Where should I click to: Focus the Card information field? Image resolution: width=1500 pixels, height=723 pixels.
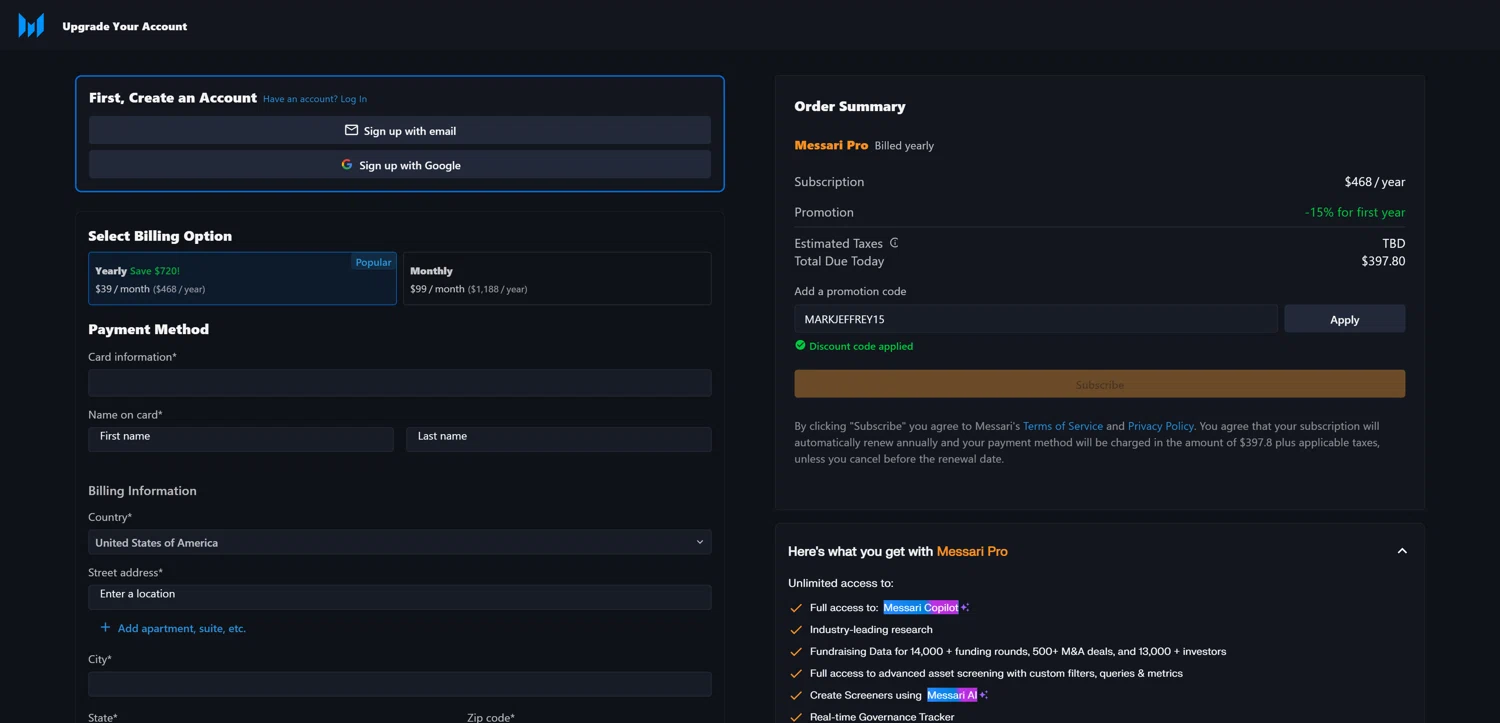pyautogui.click(x=400, y=382)
